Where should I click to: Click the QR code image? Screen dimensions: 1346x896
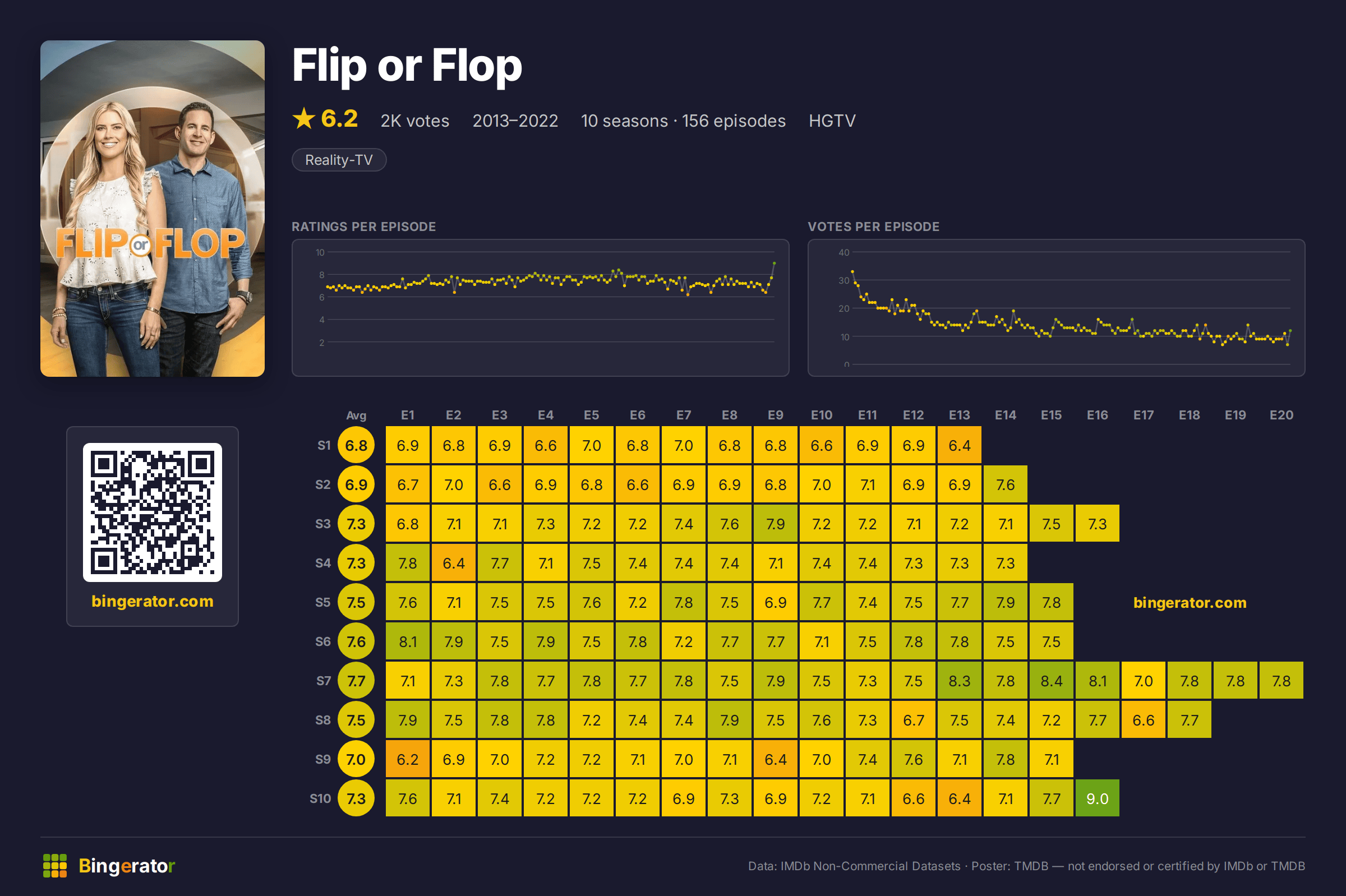click(152, 512)
